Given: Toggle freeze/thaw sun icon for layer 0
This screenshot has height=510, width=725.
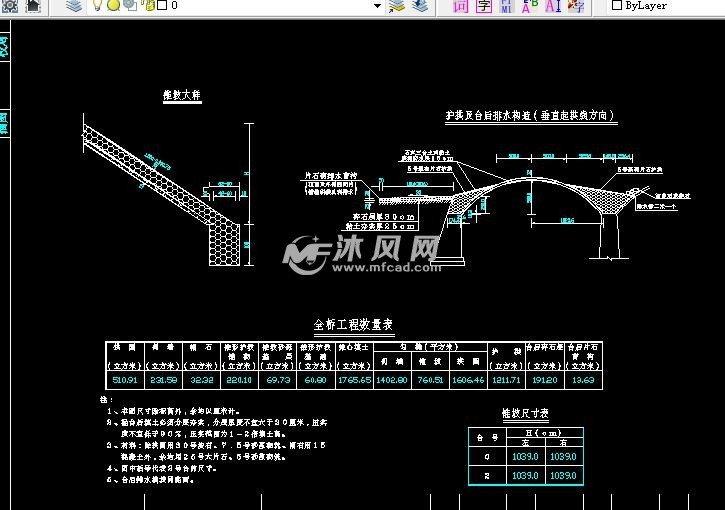Looking at the screenshot, I should [113, 6].
